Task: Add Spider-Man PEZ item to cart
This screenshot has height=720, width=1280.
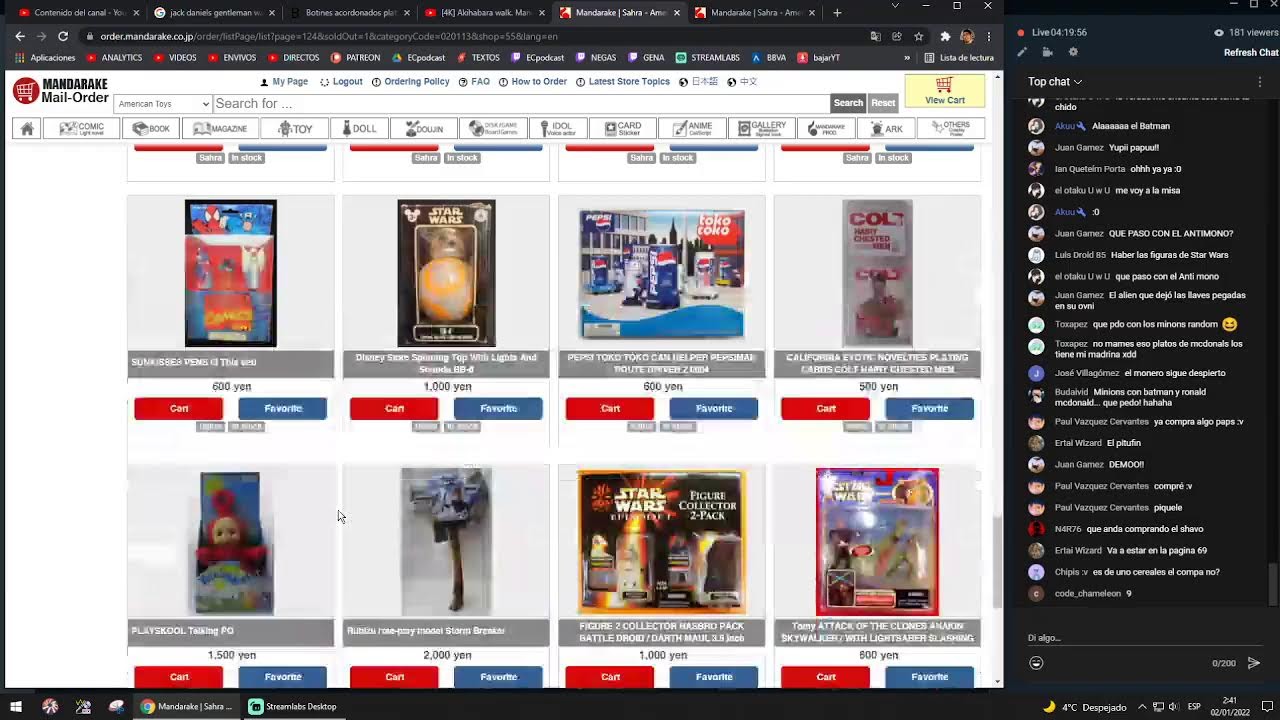Action: 179,408
